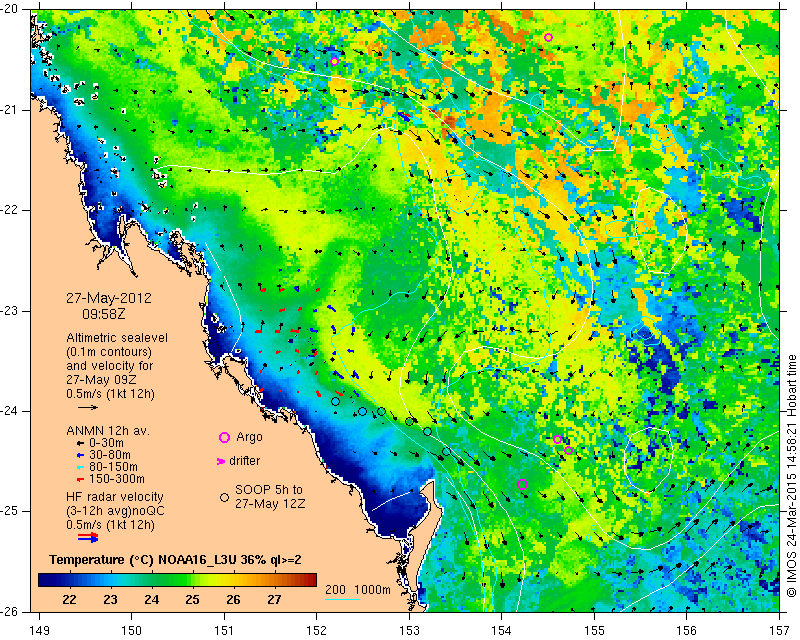Click the blue 30-80m ANMN arrow symbol
This screenshot has width=800, height=640.
(x=80, y=455)
